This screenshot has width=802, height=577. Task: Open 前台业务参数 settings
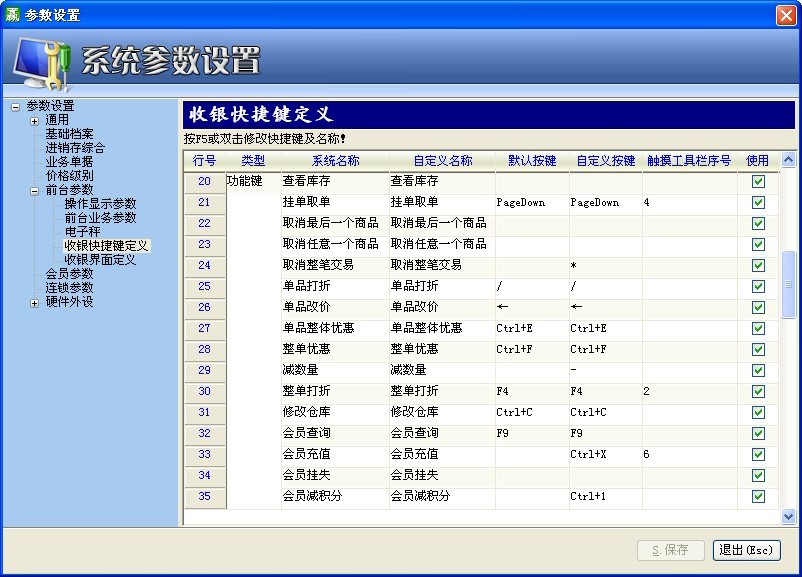point(100,217)
